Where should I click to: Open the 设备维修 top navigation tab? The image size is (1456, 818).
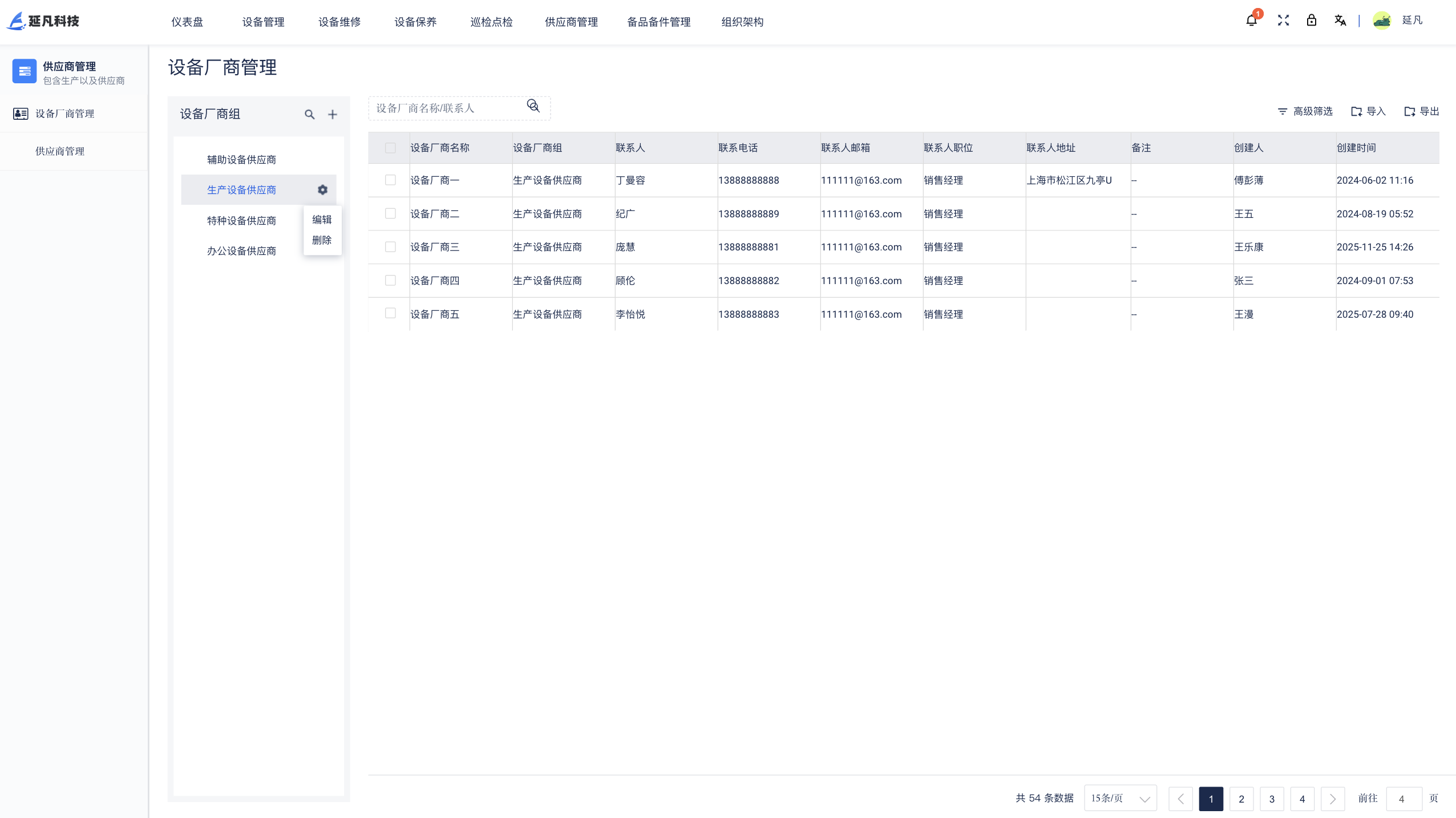point(339,22)
